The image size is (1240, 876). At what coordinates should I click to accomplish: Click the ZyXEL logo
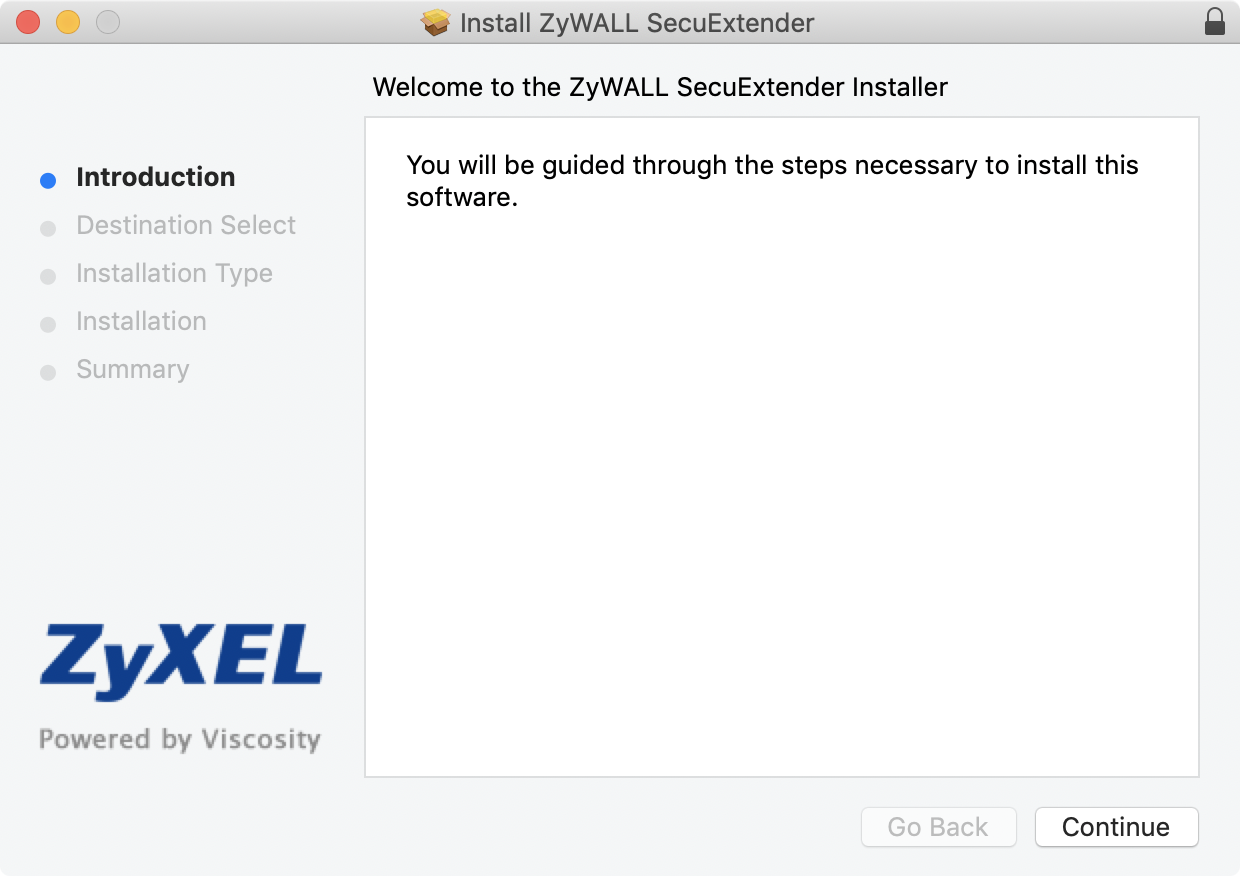tap(181, 661)
